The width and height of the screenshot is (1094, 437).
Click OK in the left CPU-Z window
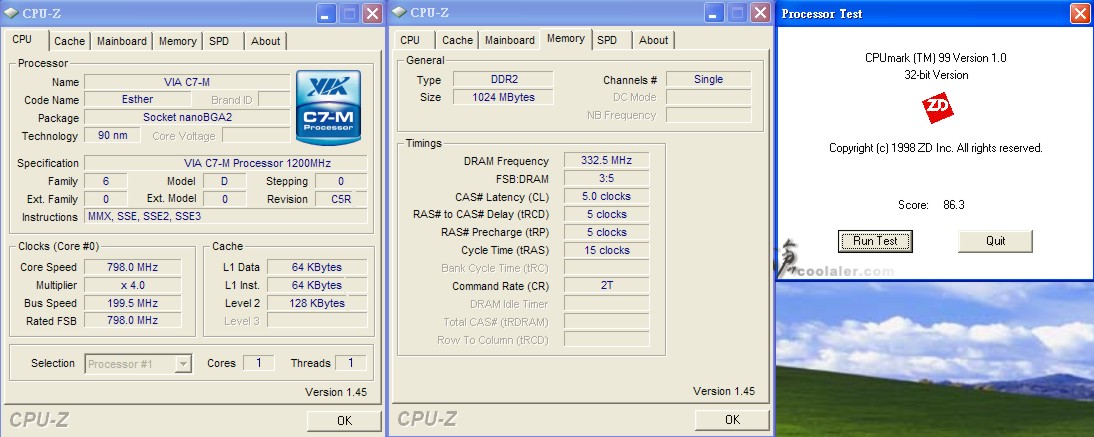(344, 421)
